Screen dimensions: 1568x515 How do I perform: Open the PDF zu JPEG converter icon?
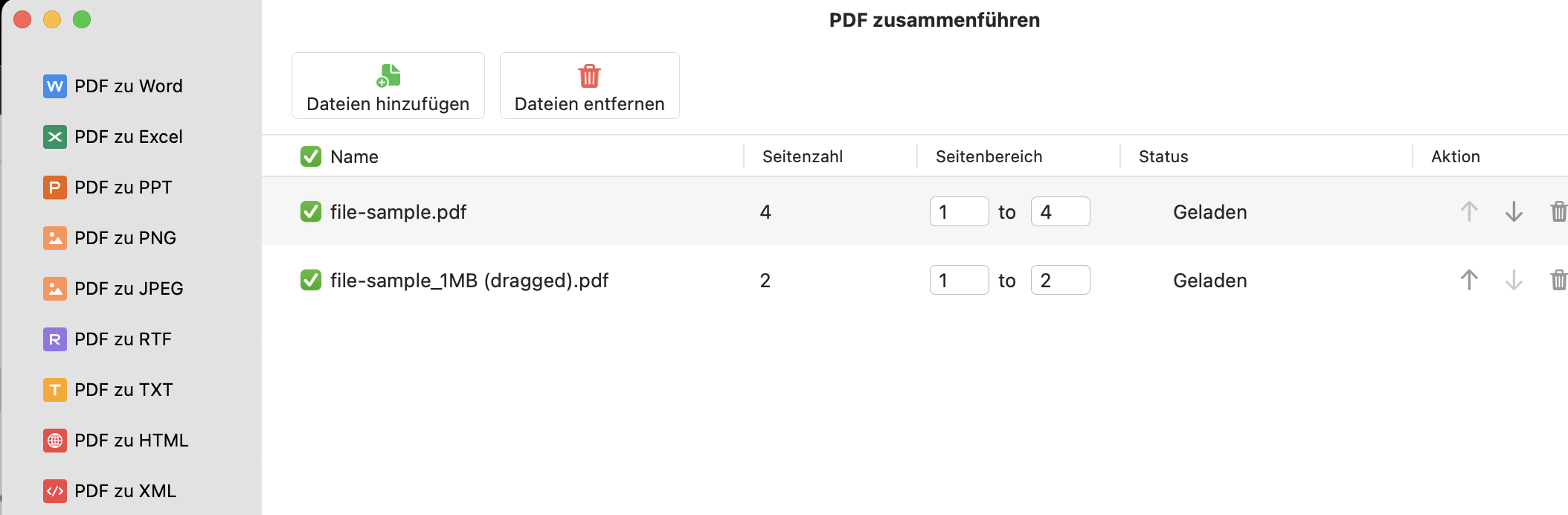[53, 288]
